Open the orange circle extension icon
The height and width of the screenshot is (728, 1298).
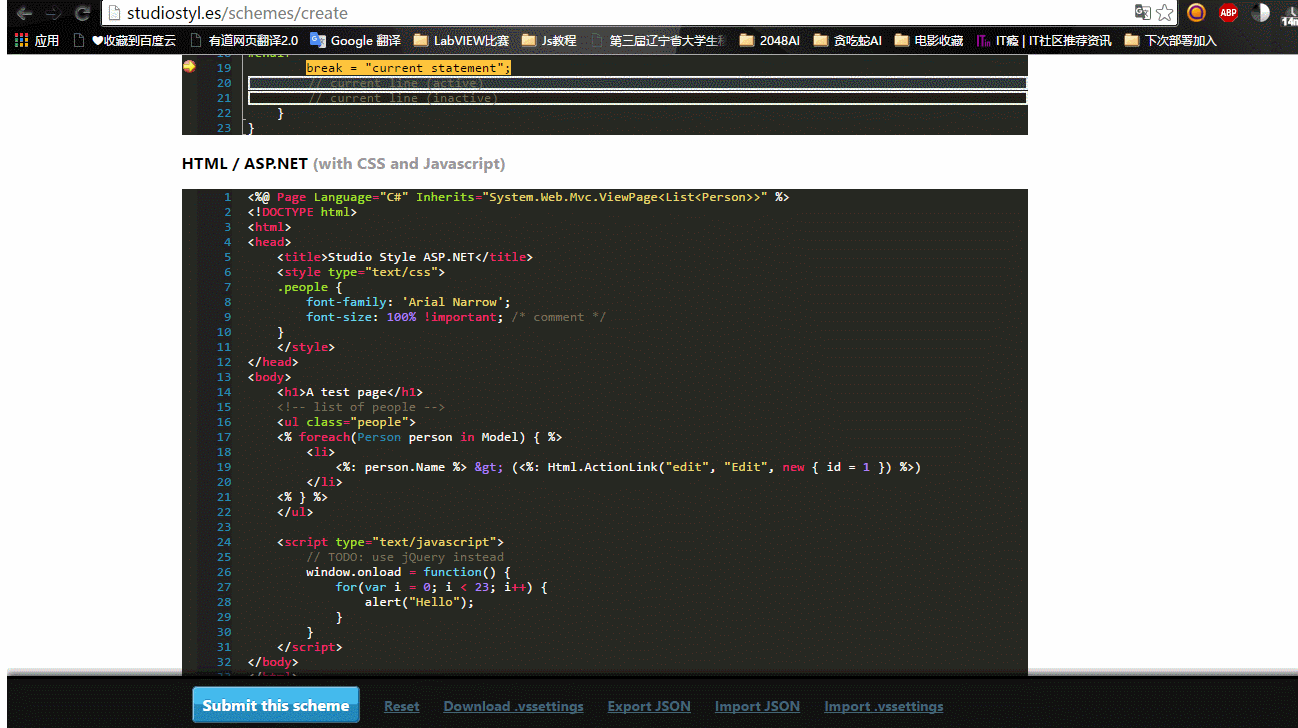click(x=1196, y=13)
